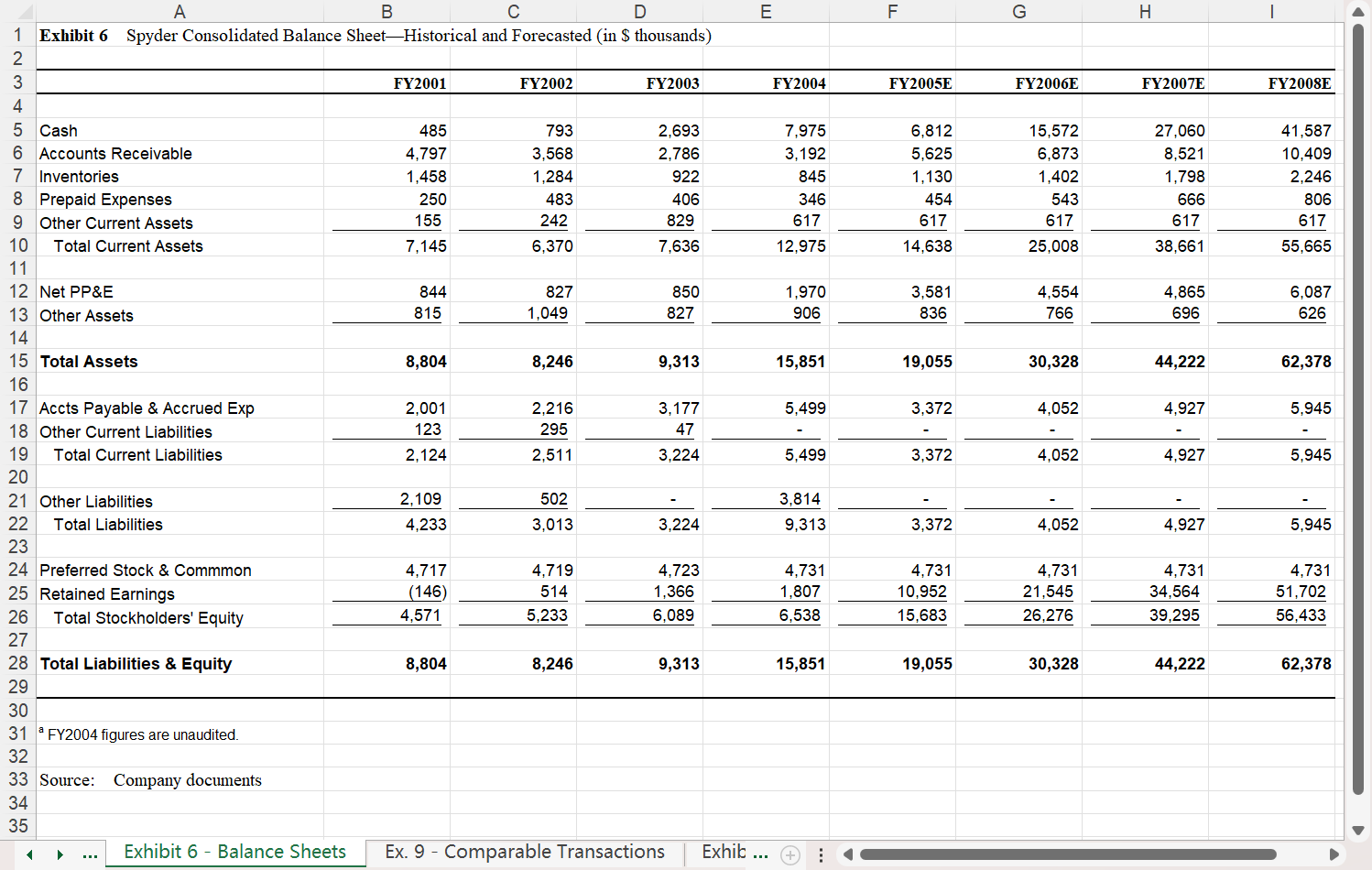Select Total Stockholders' Equity value 39,295
Viewport: 1372px width, 870px height.
(1145, 616)
